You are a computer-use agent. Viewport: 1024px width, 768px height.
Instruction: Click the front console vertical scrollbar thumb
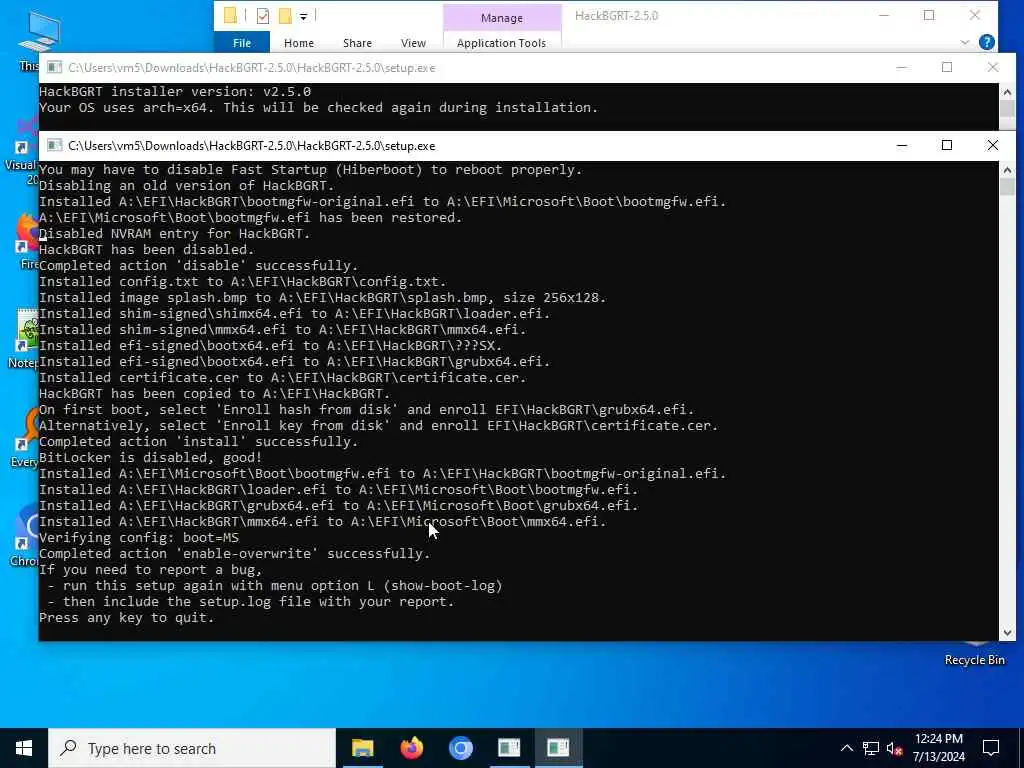[1006, 187]
